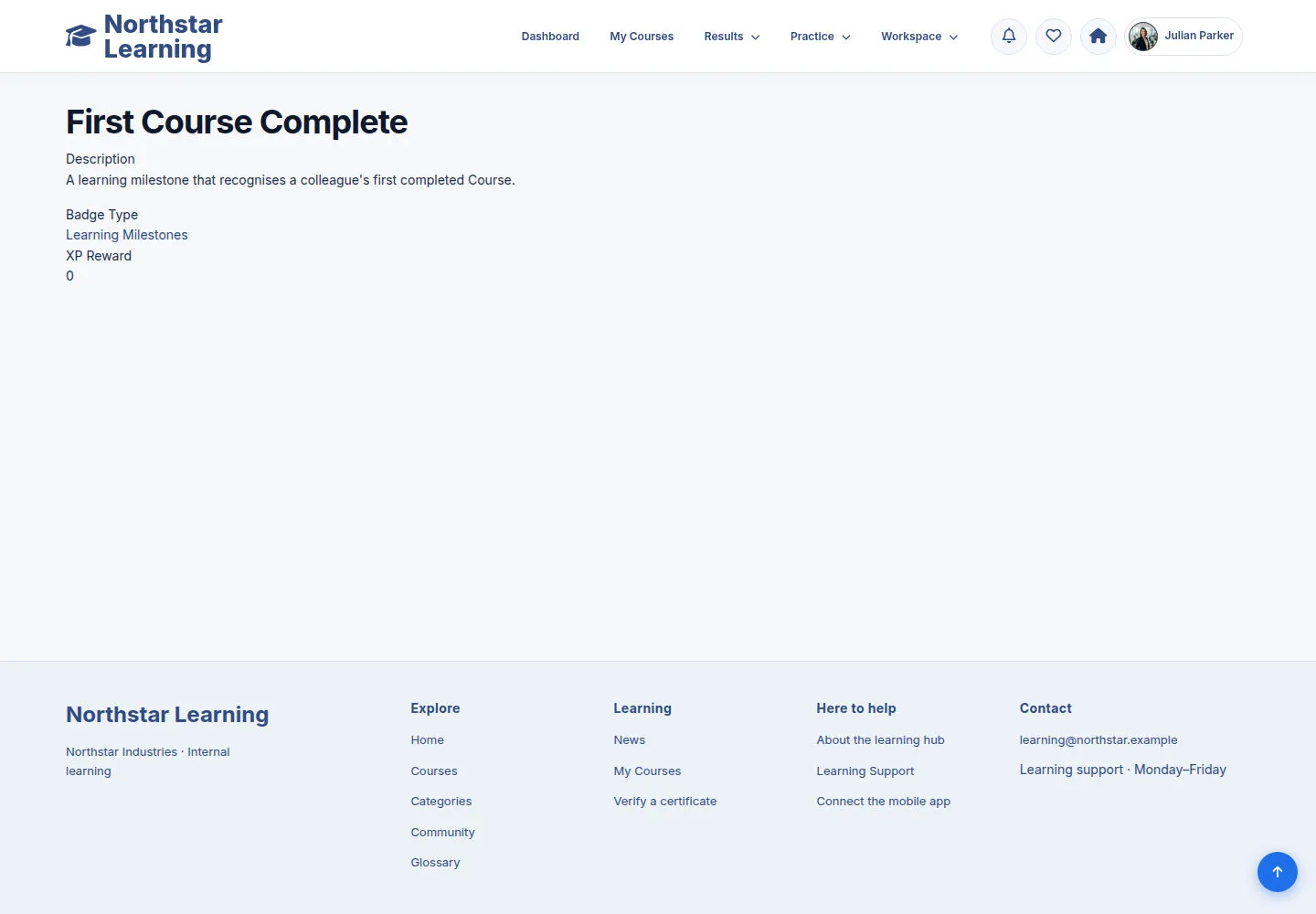Click the Explore footer column heading
Image resolution: width=1316 pixels, height=914 pixels.
[x=435, y=708]
